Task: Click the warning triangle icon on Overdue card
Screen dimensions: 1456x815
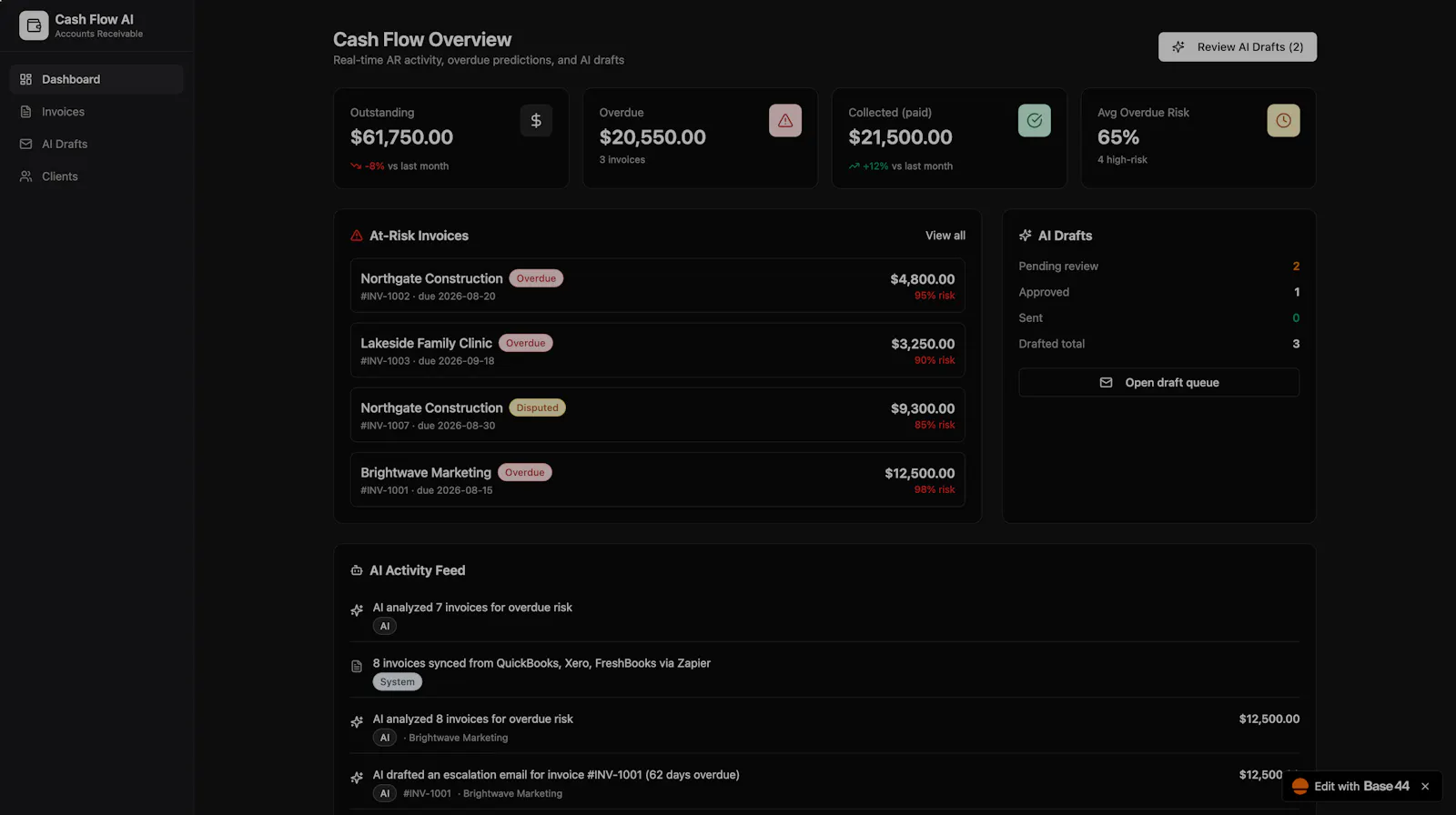Action: [785, 120]
